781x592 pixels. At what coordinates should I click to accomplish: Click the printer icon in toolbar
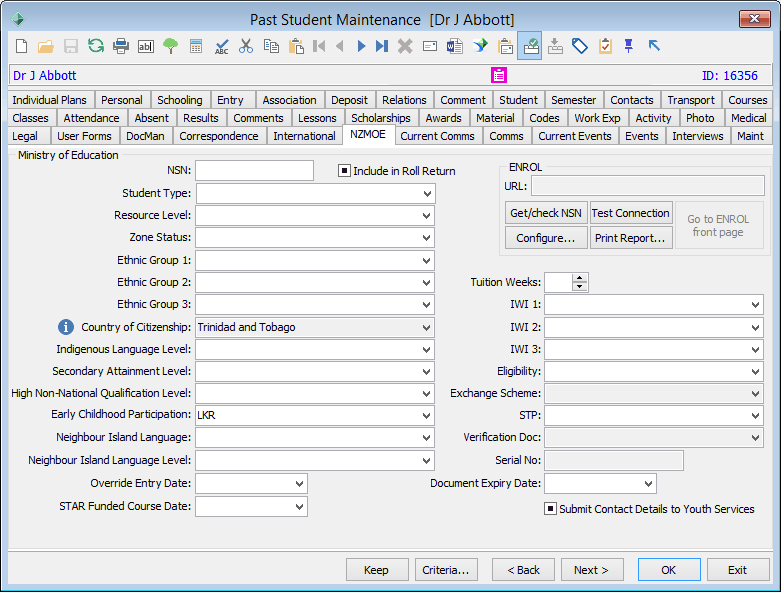[121, 46]
